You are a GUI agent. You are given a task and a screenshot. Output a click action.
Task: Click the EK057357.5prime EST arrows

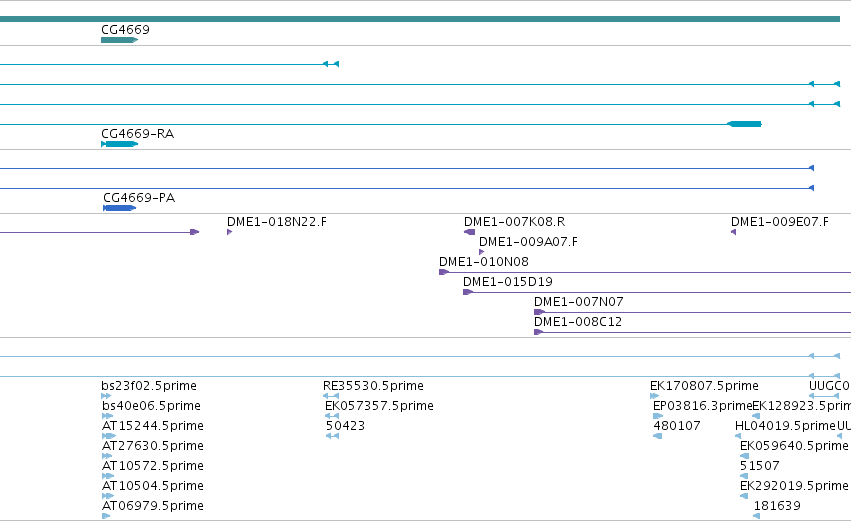coord(332,416)
